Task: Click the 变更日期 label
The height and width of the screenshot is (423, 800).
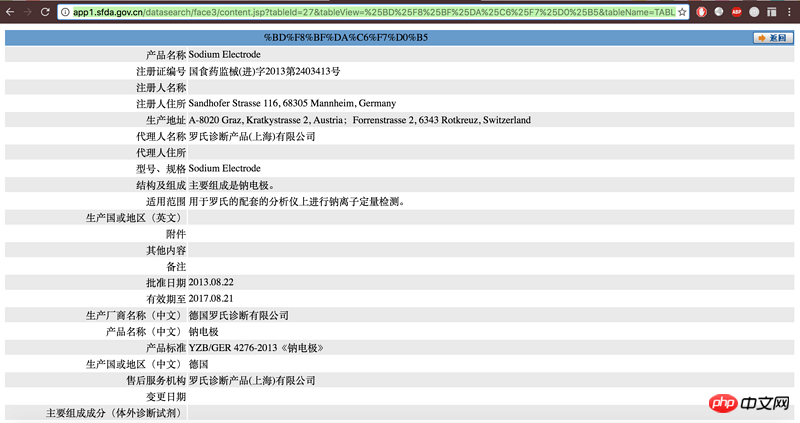Action: pyautogui.click(x=166, y=397)
